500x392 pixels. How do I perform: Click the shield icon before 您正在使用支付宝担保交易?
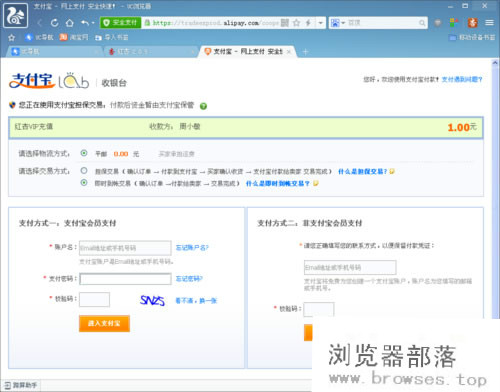(x=13, y=105)
